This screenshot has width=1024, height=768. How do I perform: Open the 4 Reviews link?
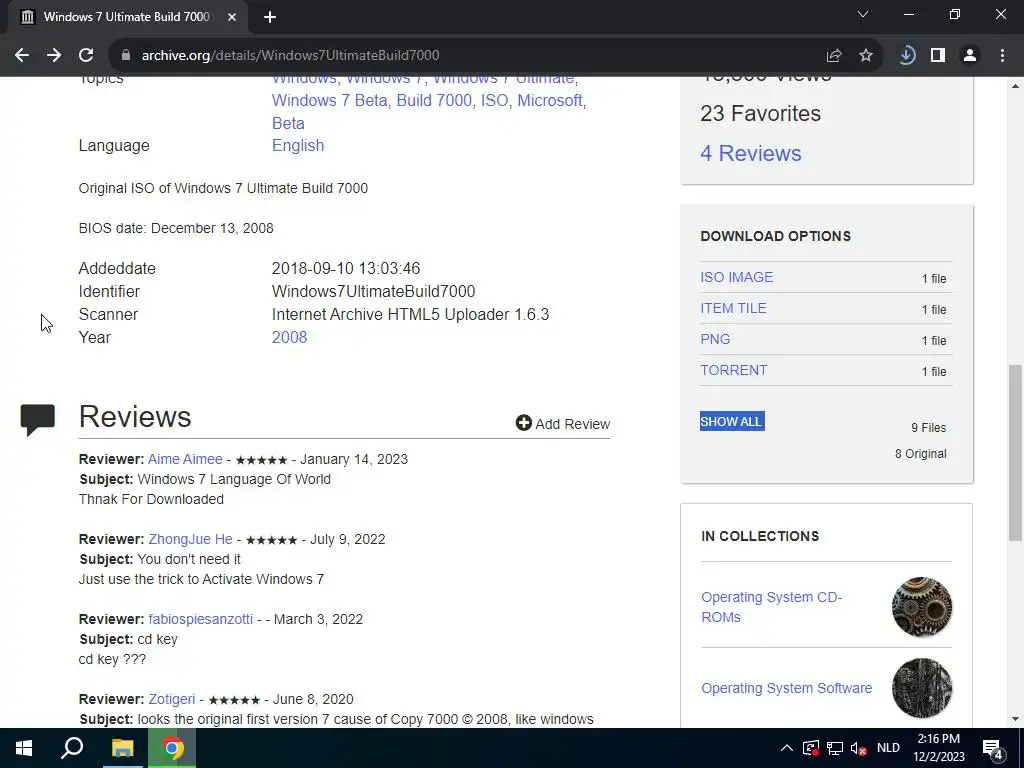click(750, 153)
